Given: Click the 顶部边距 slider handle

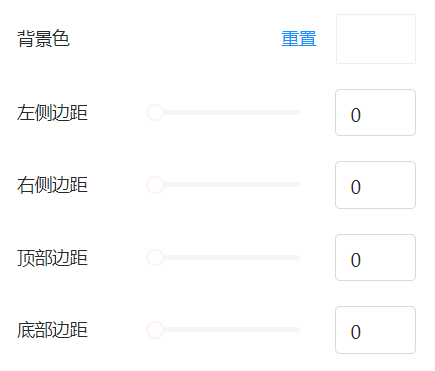Looking at the screenshot, I should click(155, 257).
